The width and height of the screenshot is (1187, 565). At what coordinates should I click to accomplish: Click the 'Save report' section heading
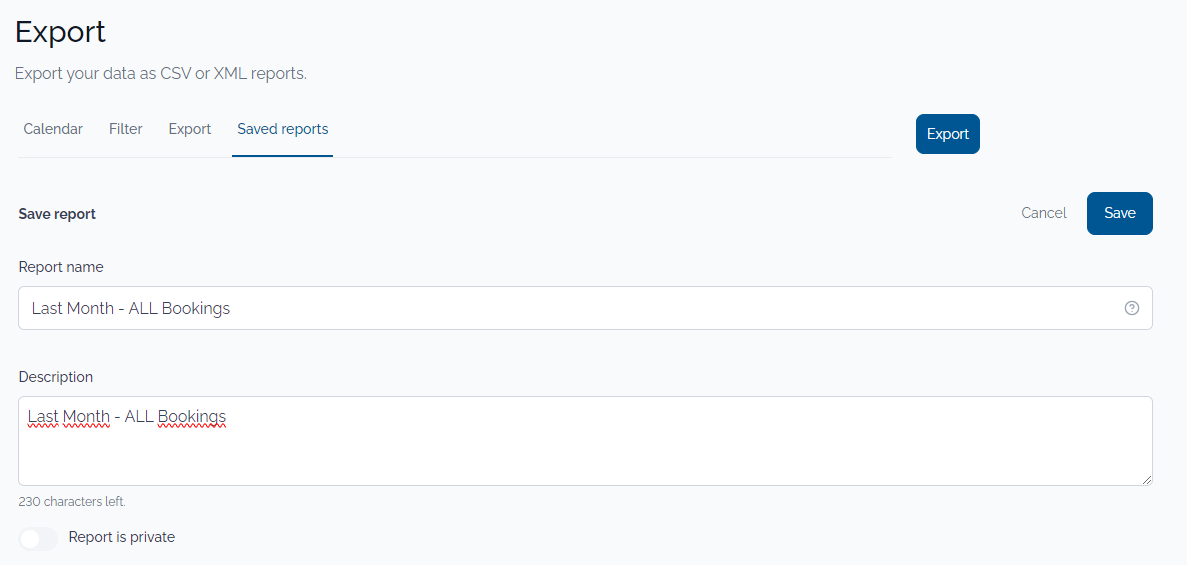coord(57,214)
